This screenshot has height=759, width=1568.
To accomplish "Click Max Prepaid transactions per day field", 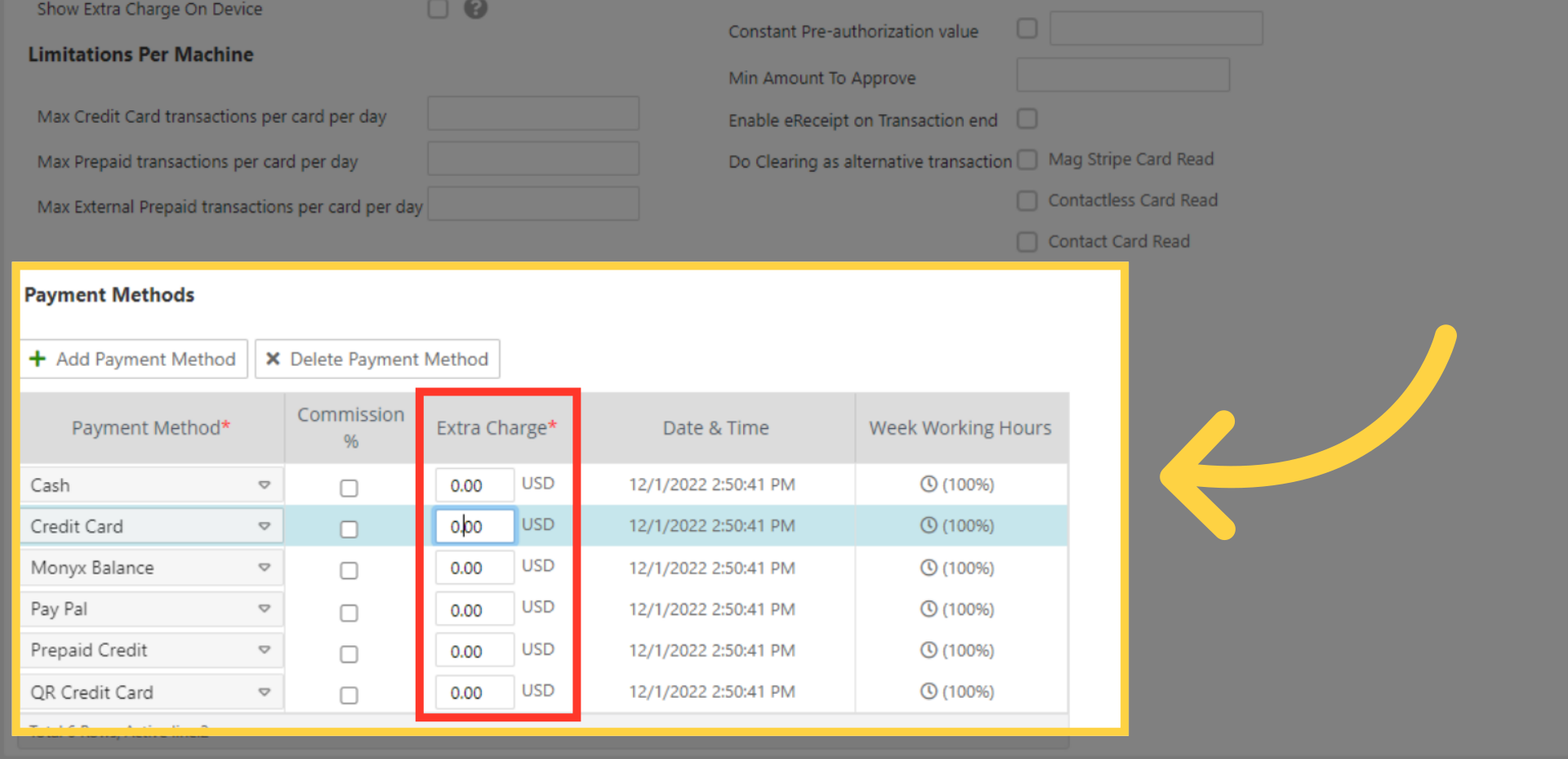I will pyautogui.click(x=533, y=158).
